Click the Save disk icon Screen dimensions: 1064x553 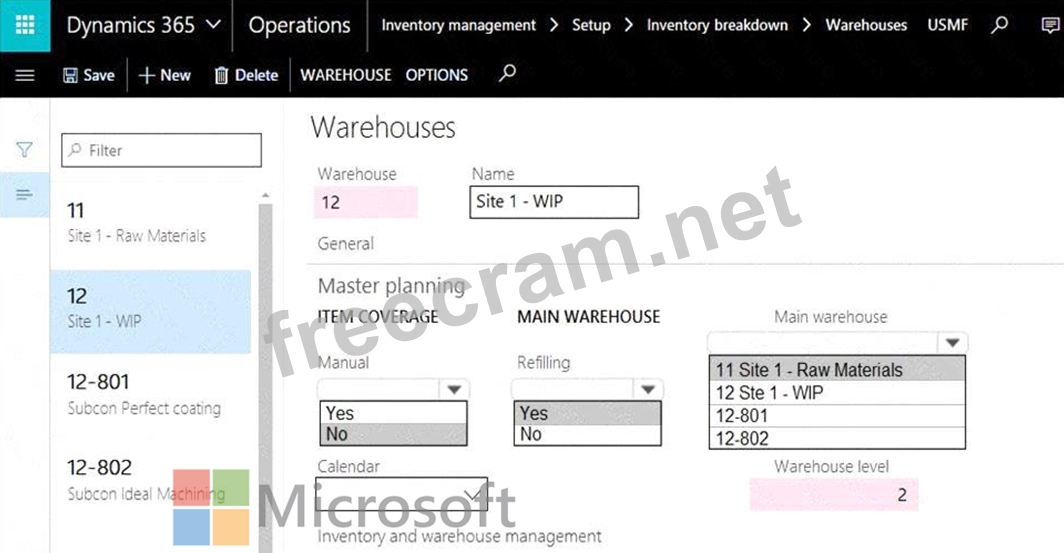point(71,75)
